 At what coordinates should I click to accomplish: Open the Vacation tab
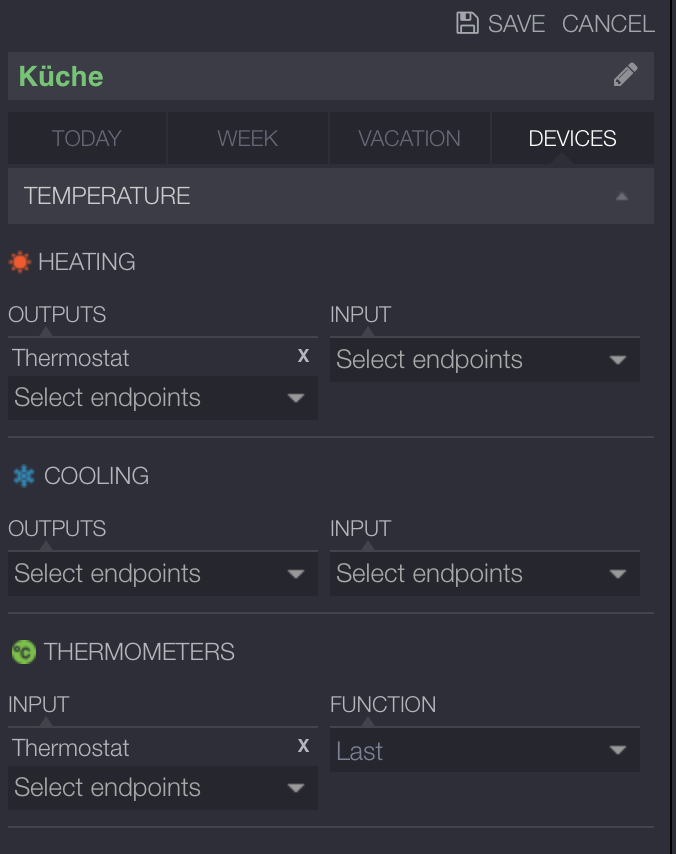click(x=409, y=138)
